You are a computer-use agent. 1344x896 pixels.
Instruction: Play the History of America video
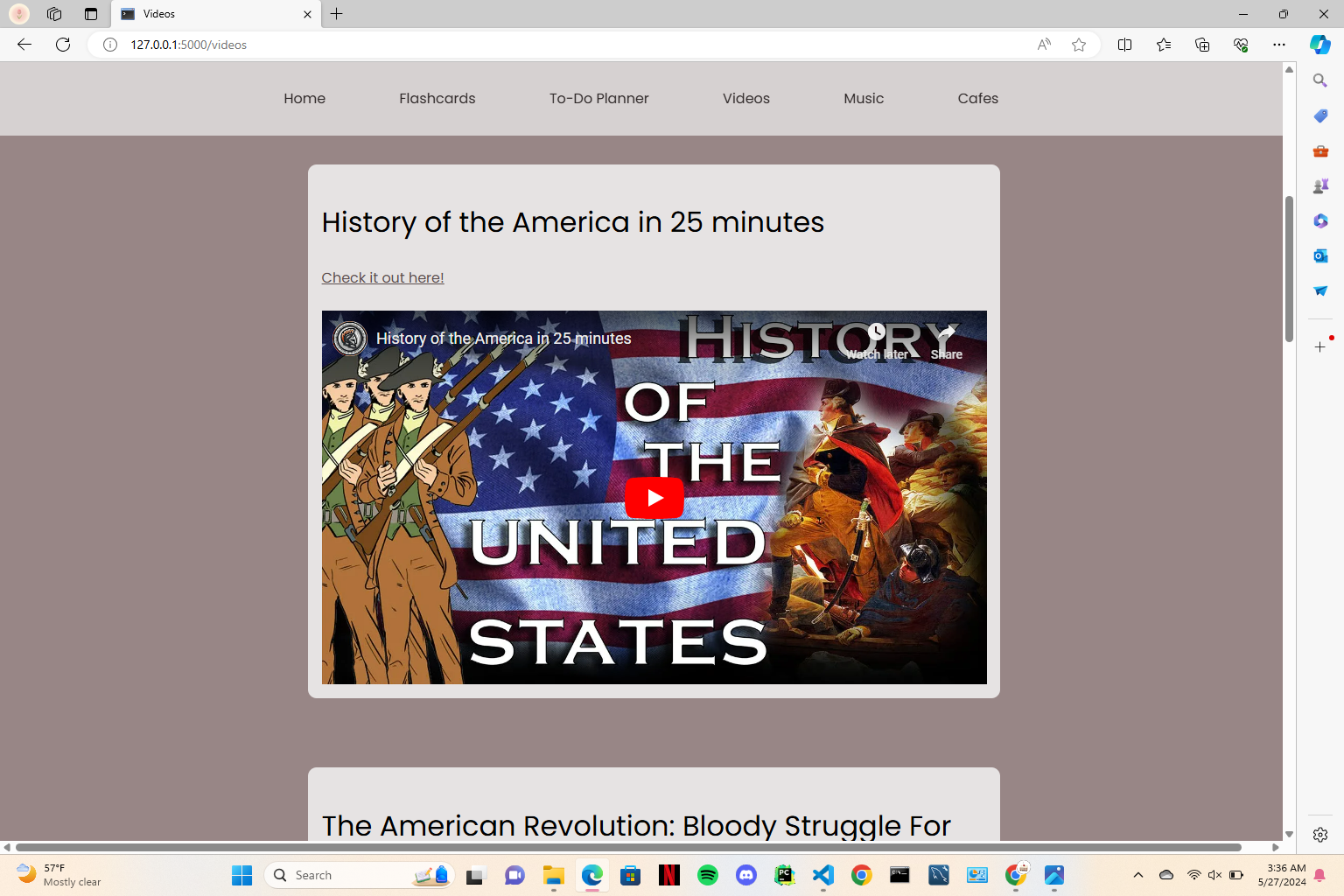654,498
